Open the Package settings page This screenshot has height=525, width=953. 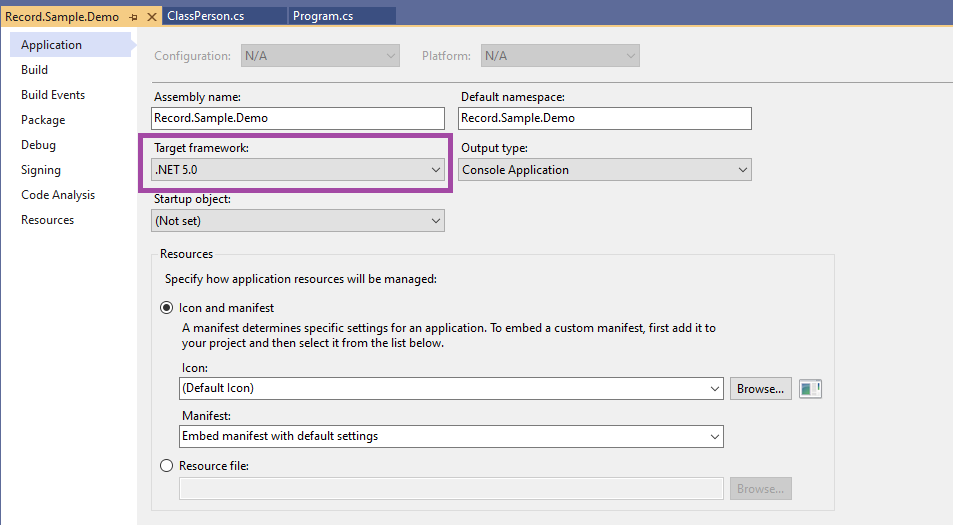(x=43, y=120)
